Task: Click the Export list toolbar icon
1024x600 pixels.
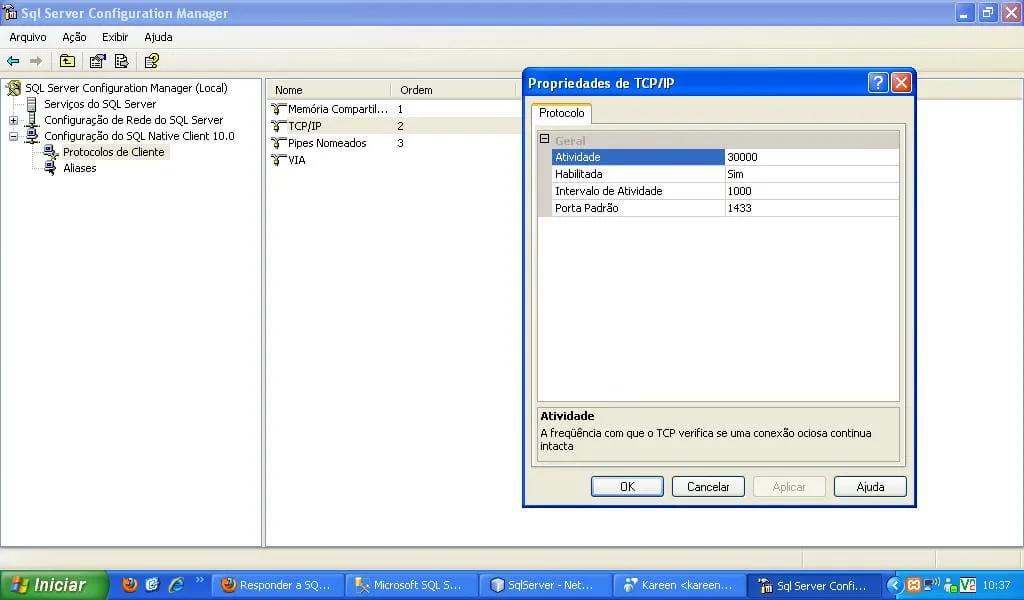Action: pos(121,61)
